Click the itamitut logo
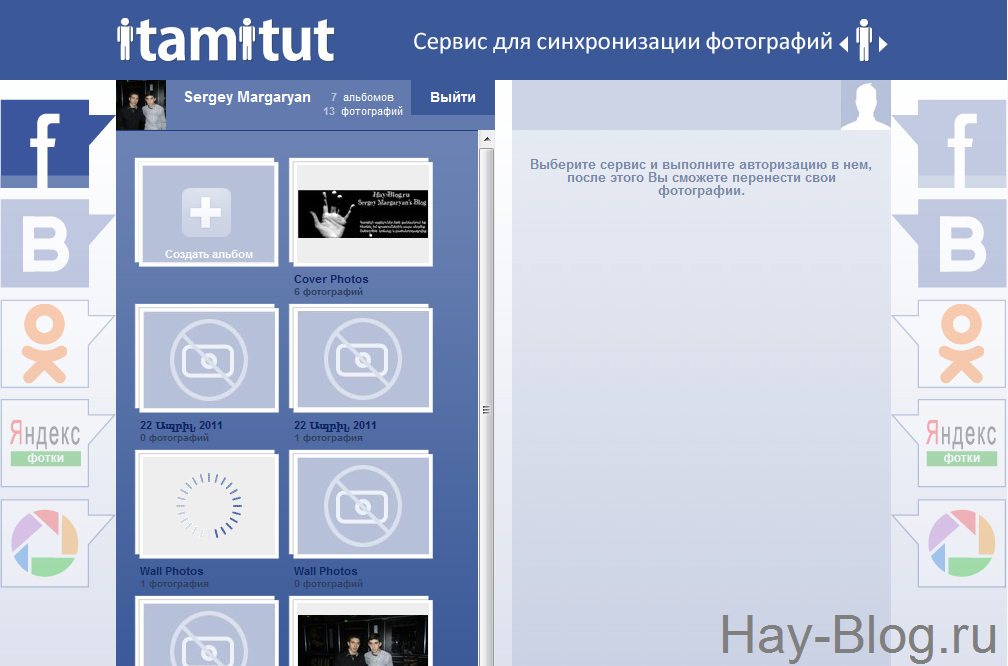Screen dimensions: 1008x666 (x=226, y=40)
